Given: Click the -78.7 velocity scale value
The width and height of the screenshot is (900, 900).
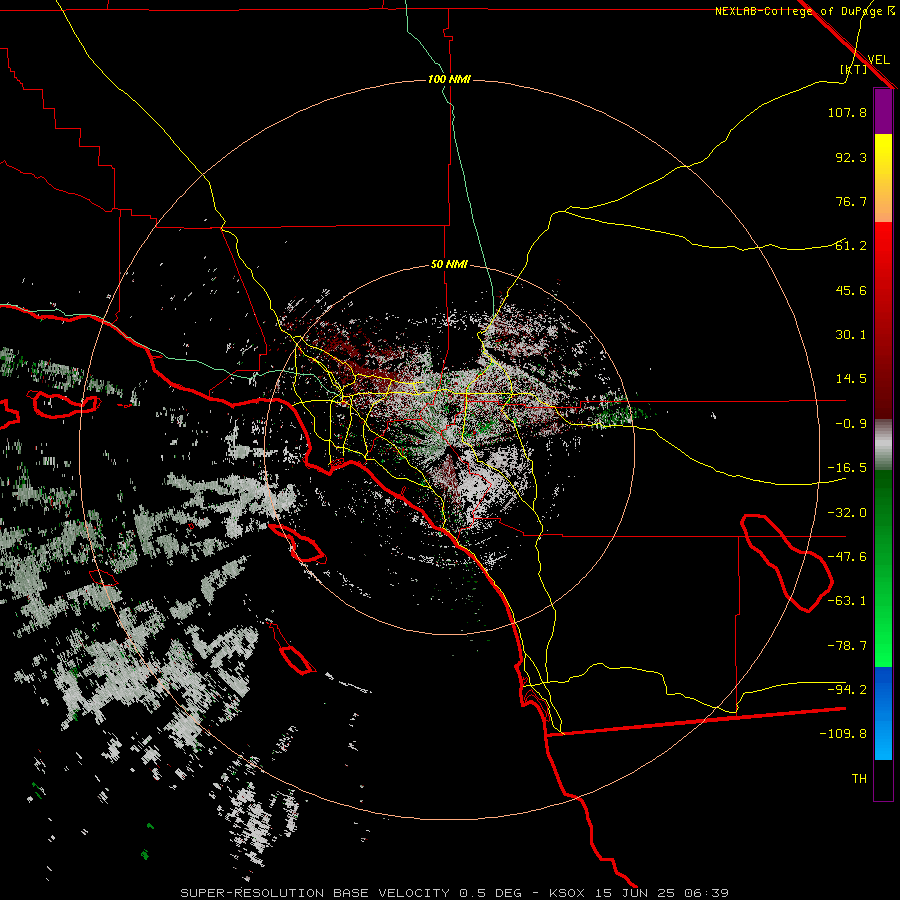Looking at the screenshot, I should click(847, 646).
